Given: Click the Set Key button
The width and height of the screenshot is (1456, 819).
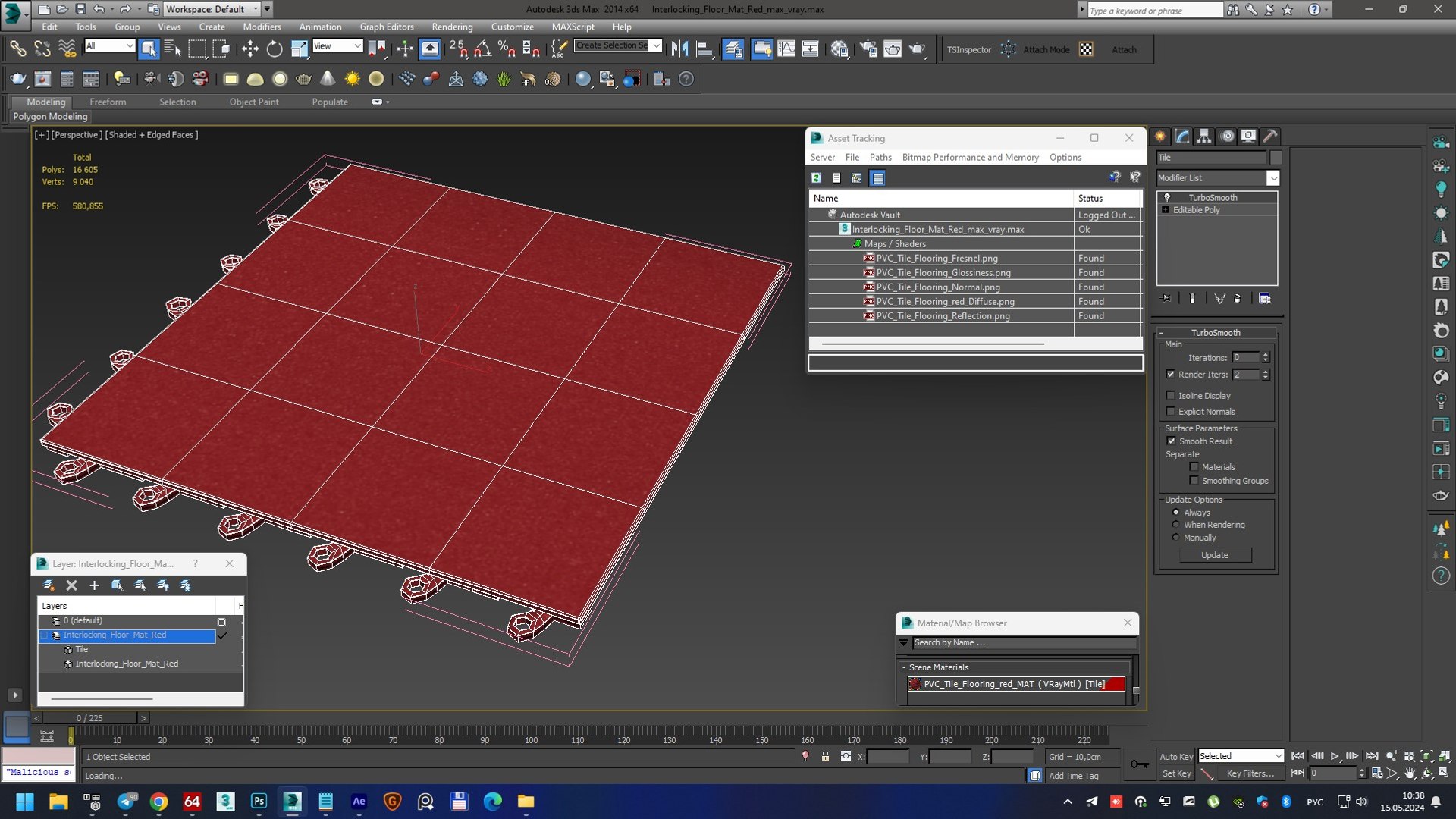Looking at the screenshot, I should click(1176, 773).
